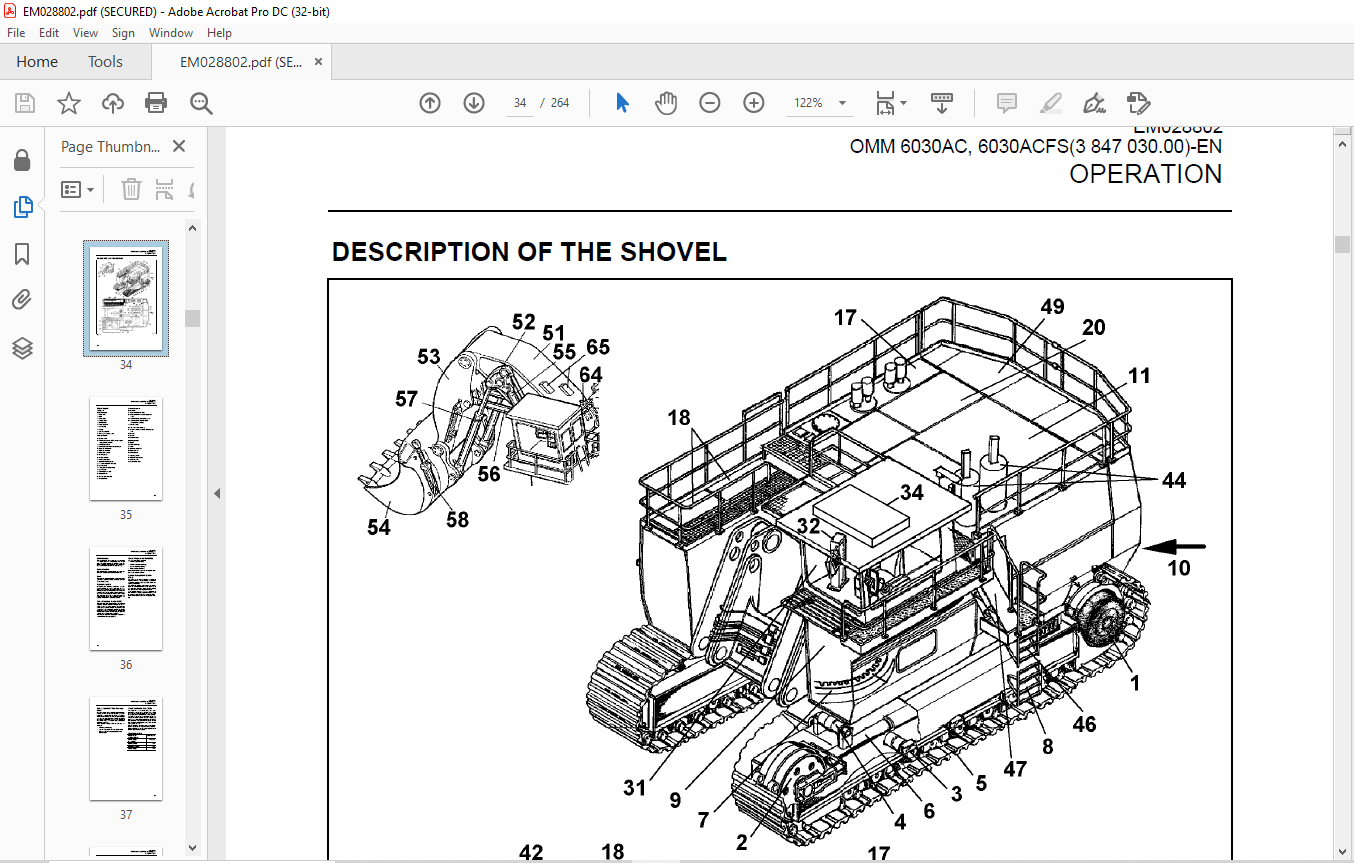Select the Highlight text tool
The height and width of the screenshot is (863, 1354).
(1050, 103)
